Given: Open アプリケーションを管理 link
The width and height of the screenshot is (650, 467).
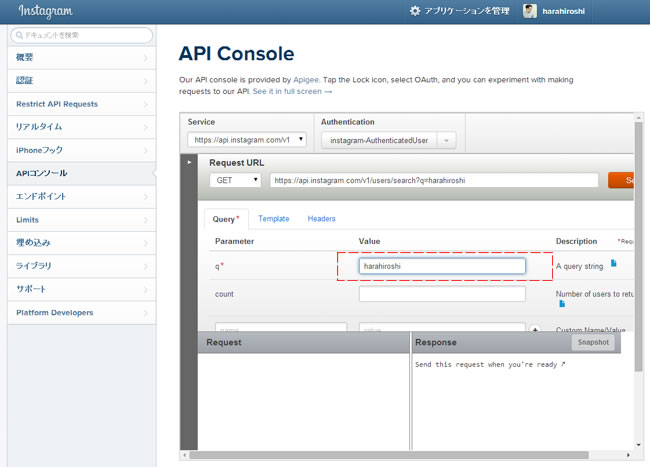Looking at the screenshot, I should (467, 11).
